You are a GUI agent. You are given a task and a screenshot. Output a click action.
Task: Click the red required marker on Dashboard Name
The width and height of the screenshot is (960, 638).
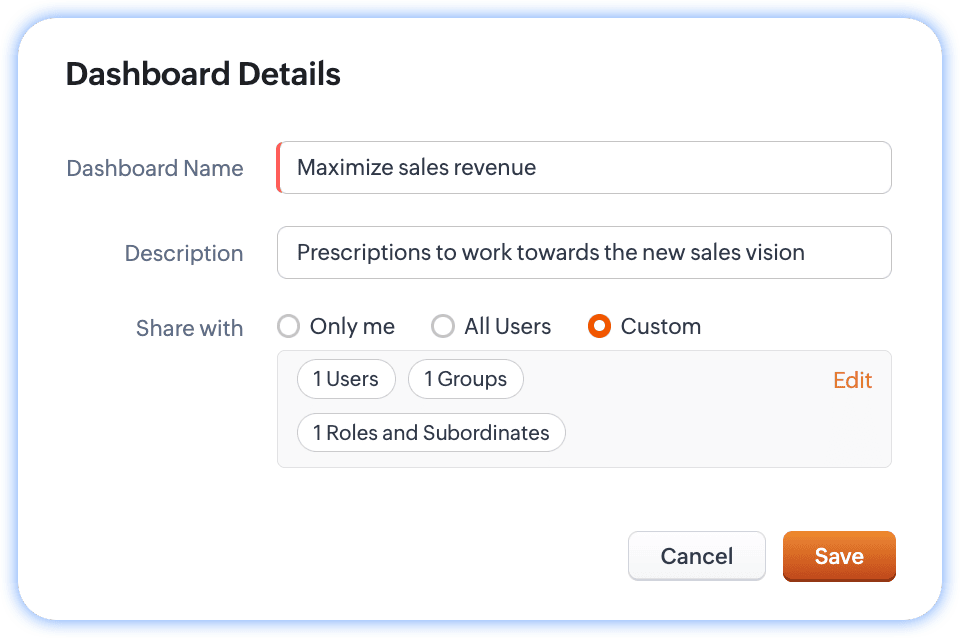279,167
